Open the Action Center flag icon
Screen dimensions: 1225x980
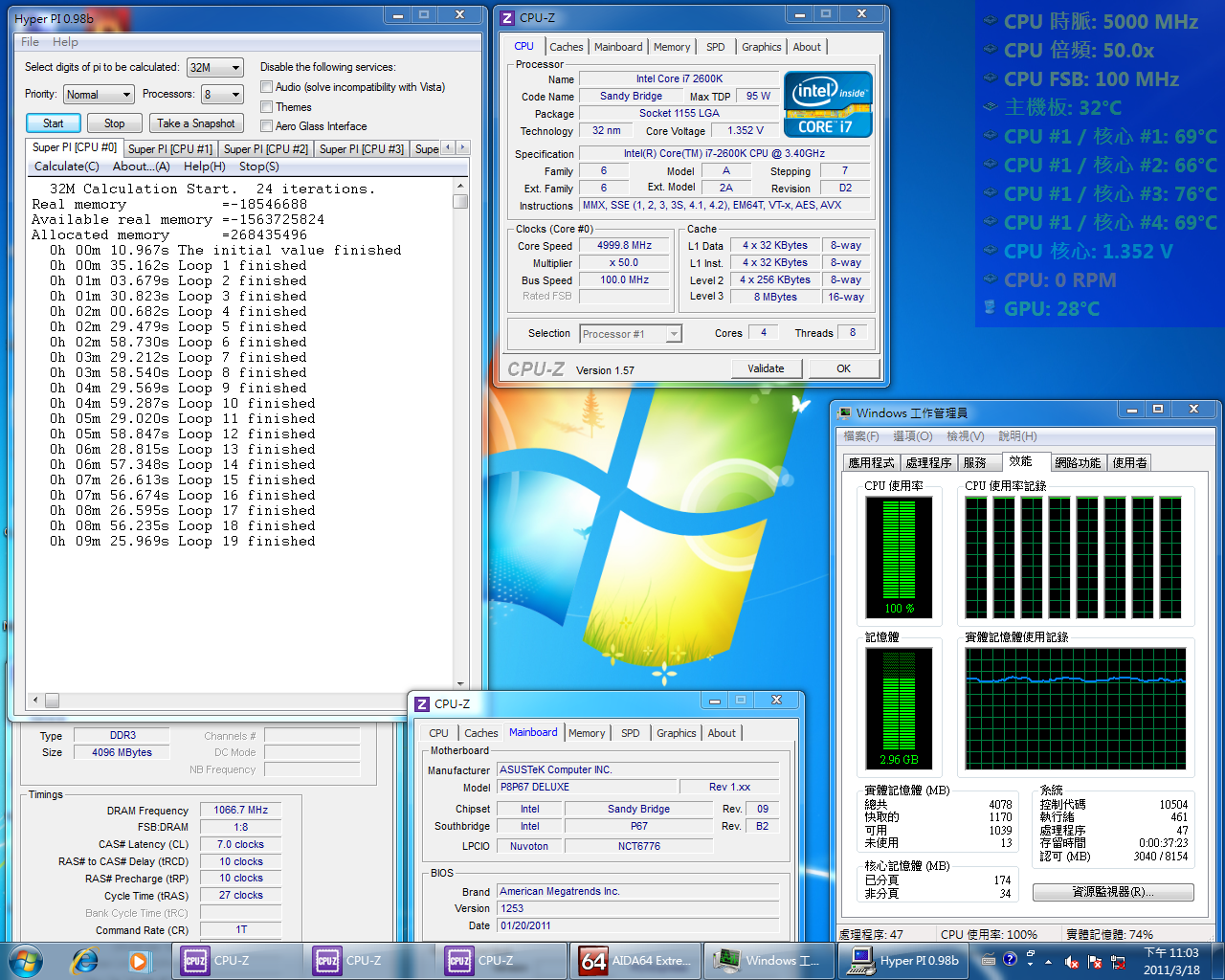tap(1095, 961)
